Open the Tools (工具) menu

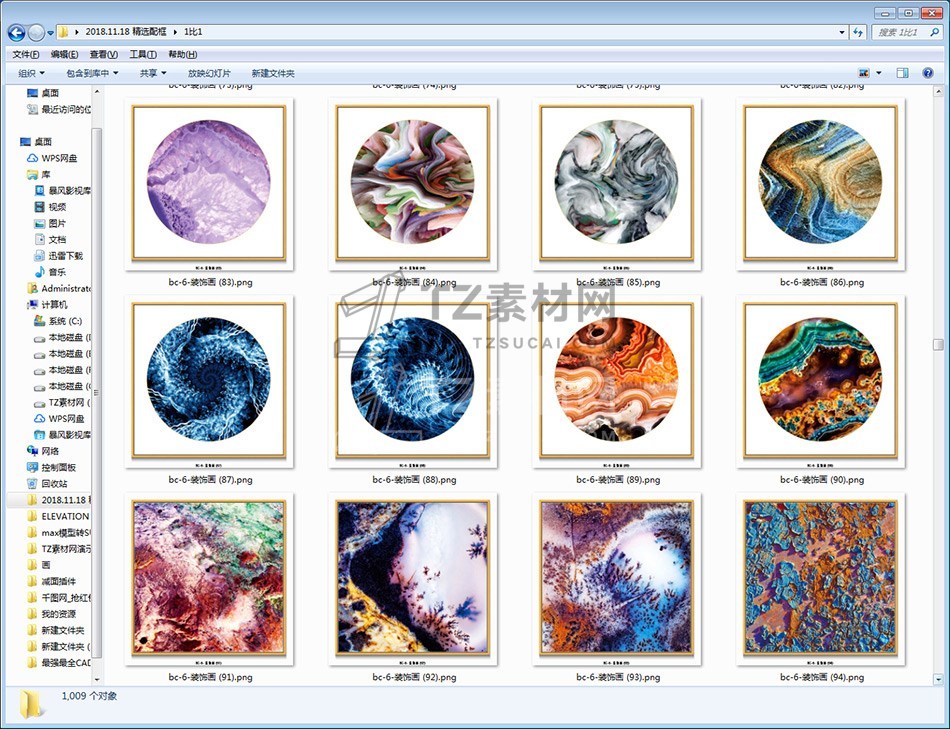pyautogui.click(x=142, y=54)
